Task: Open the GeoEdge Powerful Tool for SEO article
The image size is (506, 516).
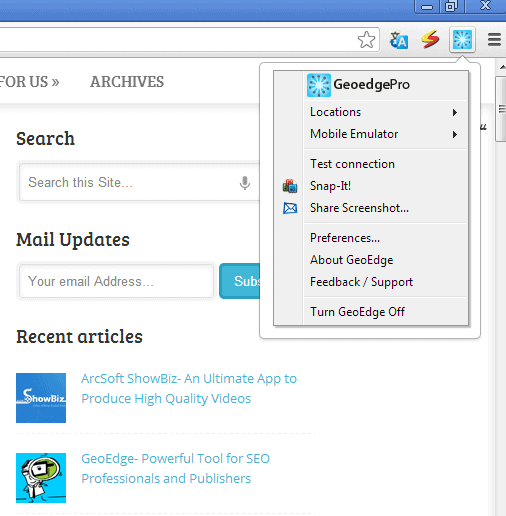Action: [x=175, y=469]
